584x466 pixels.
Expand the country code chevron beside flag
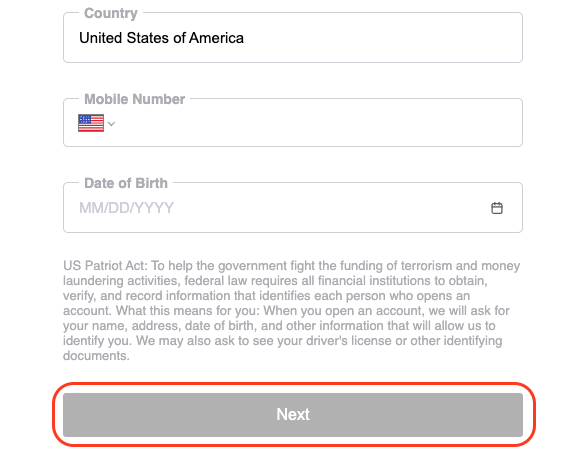[111, 124]
